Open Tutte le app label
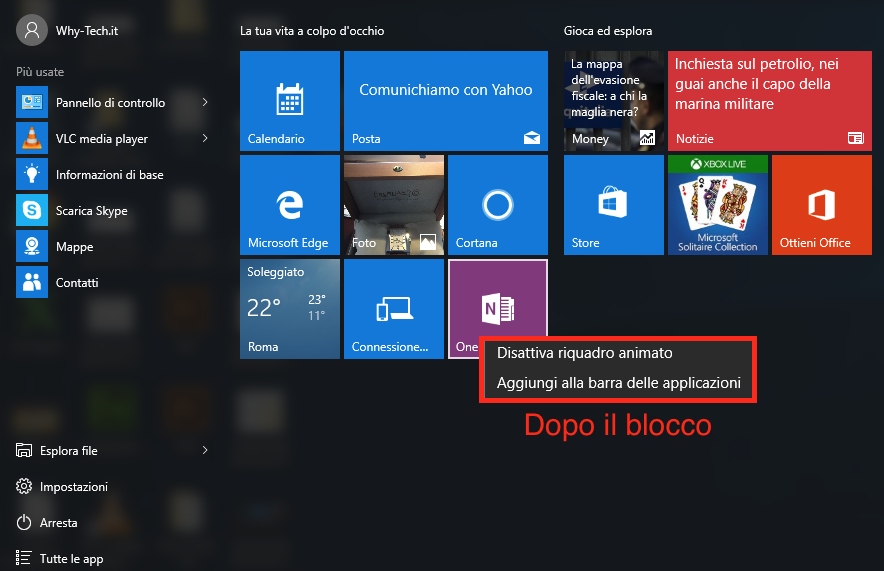 coord(72,559)
